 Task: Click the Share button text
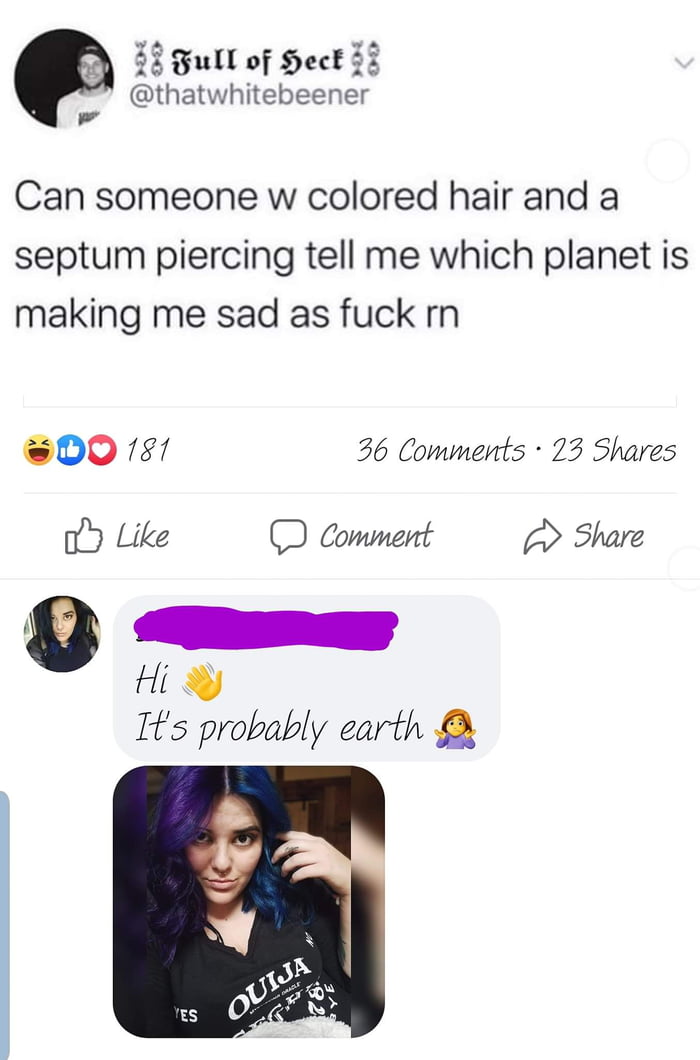pos(609,536)
